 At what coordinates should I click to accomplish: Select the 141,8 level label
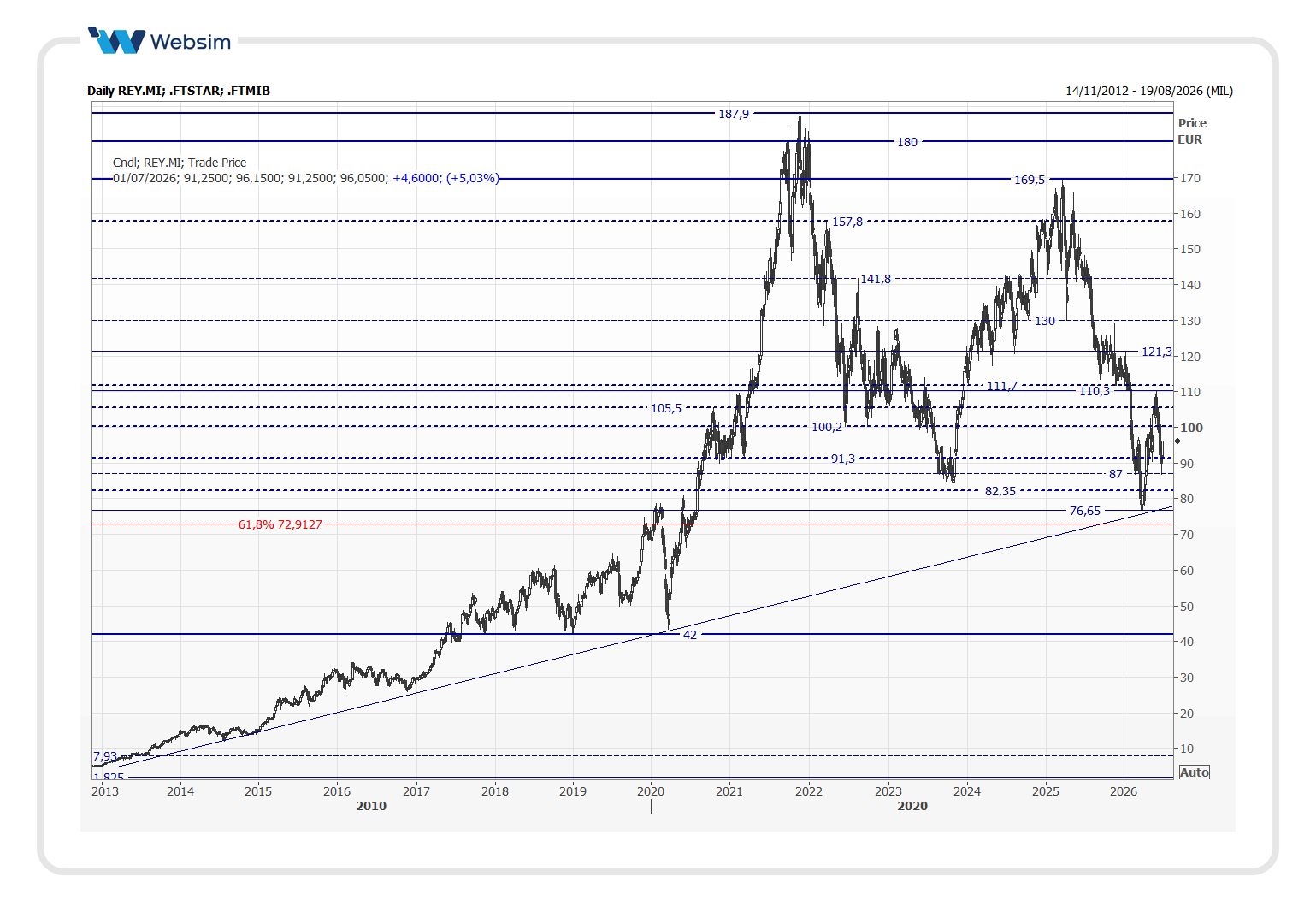[x=876, y=279]
